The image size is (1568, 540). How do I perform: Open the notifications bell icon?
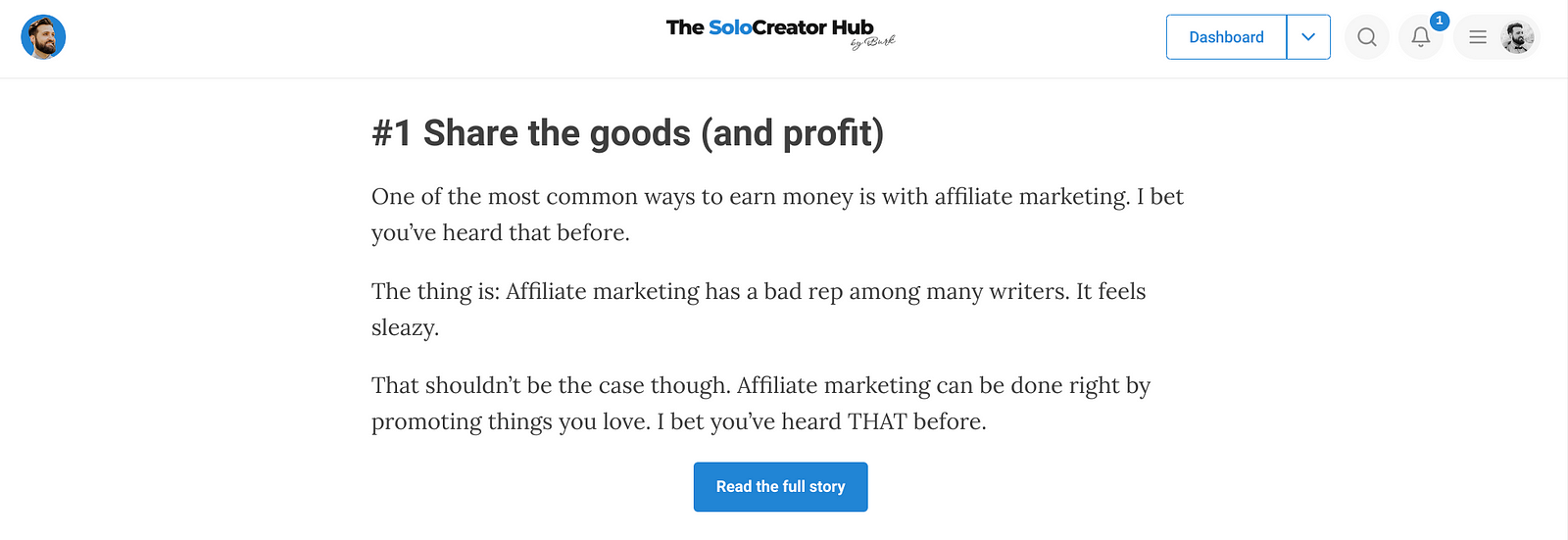click(x=1420, y=37)
